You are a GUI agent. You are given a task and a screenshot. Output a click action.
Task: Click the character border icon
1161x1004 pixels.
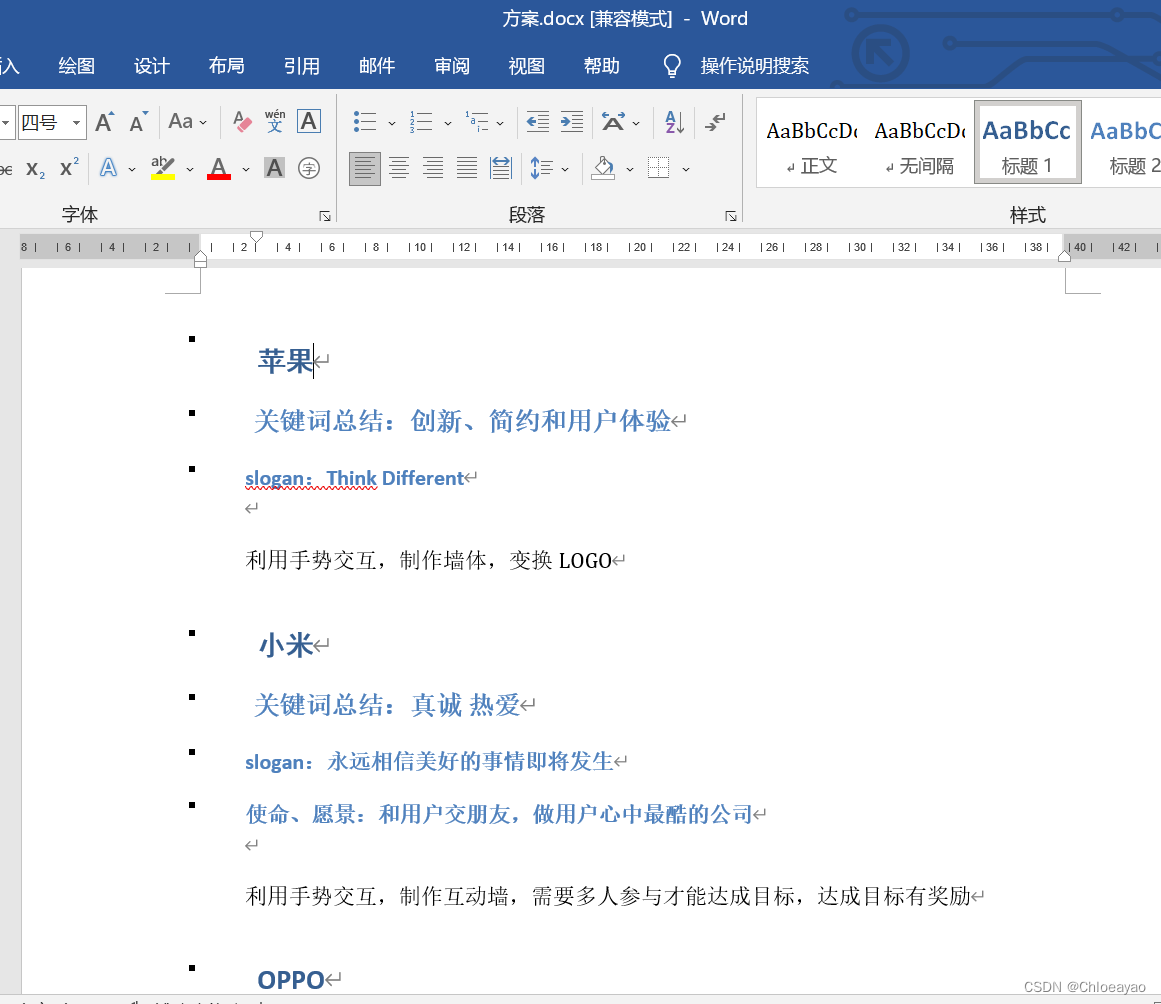tap(309, 121)
